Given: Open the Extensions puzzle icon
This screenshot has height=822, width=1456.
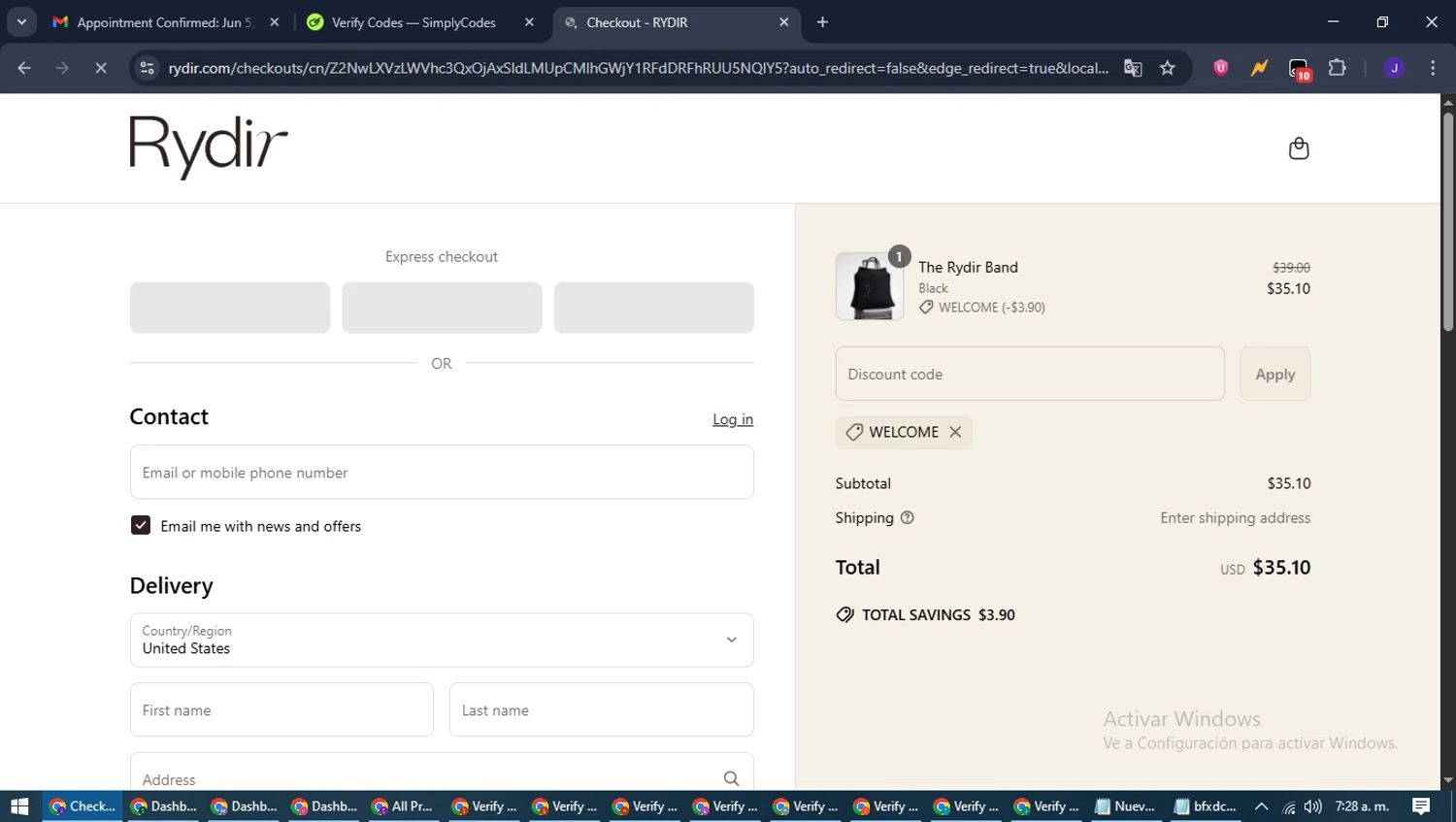Looking at the screenshot, I should coord(1338,68).
